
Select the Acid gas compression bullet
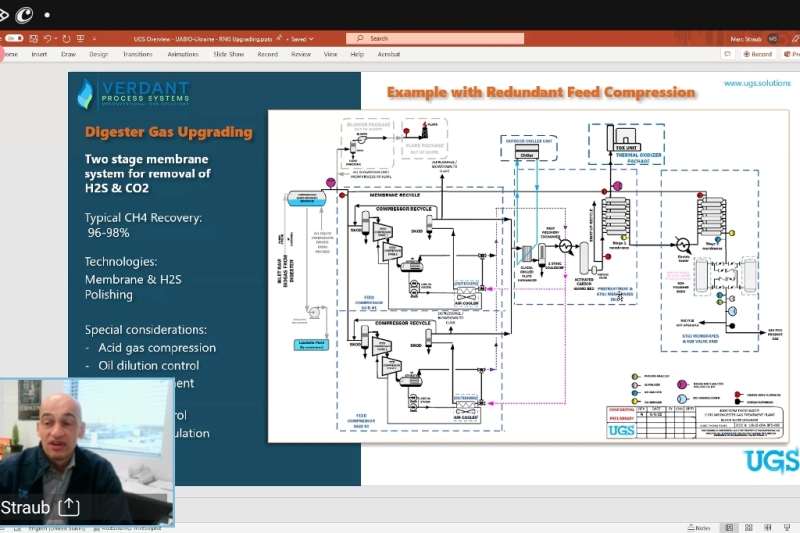157,347
